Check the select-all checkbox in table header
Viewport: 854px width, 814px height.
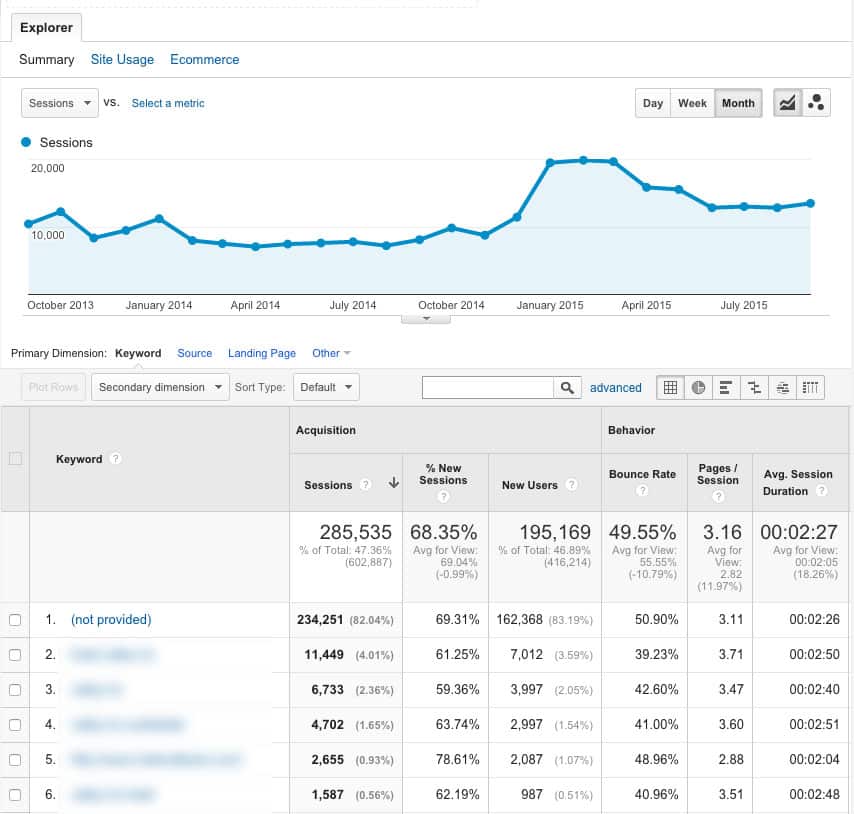pyautogui.click(x=17, y=458)
